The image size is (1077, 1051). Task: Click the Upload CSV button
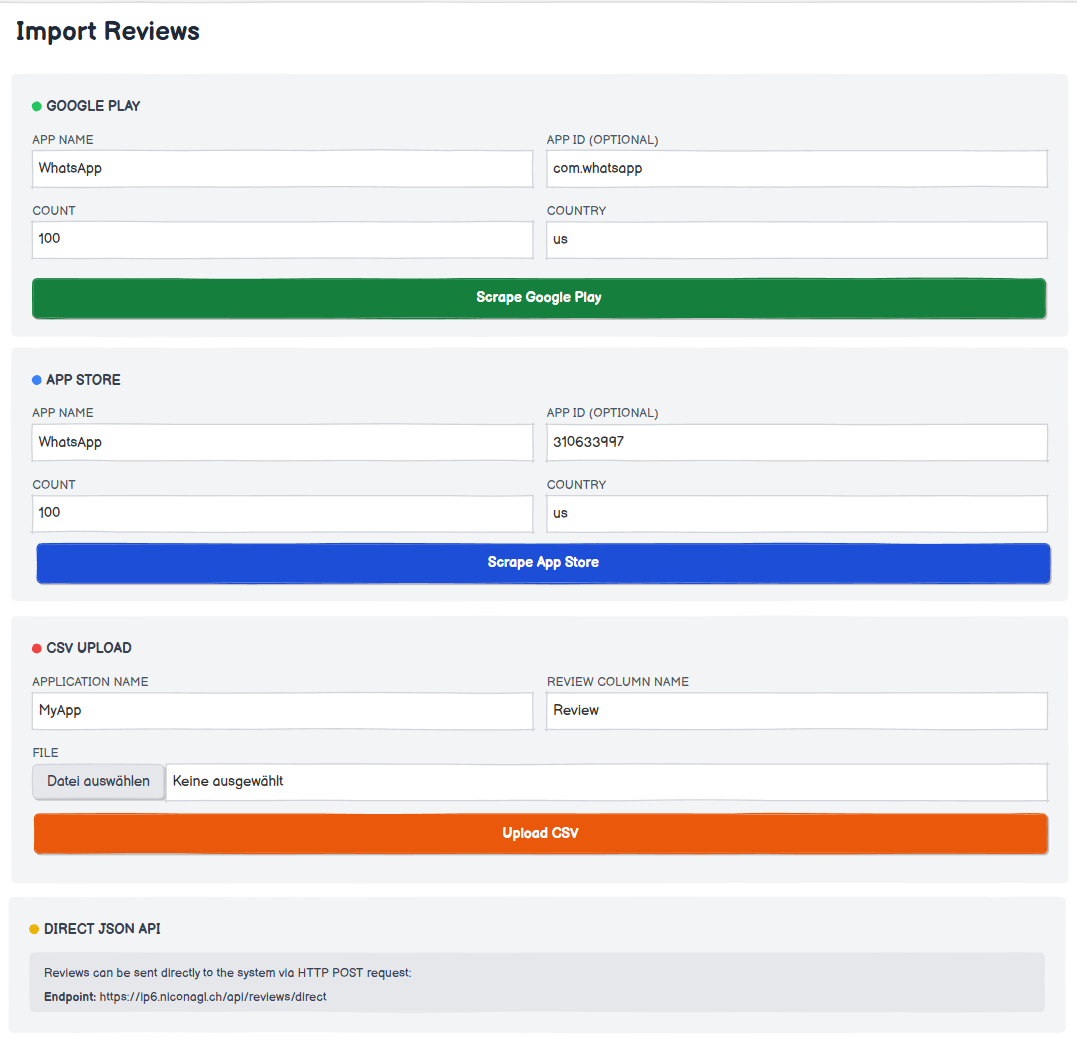[x=541, y=834]
